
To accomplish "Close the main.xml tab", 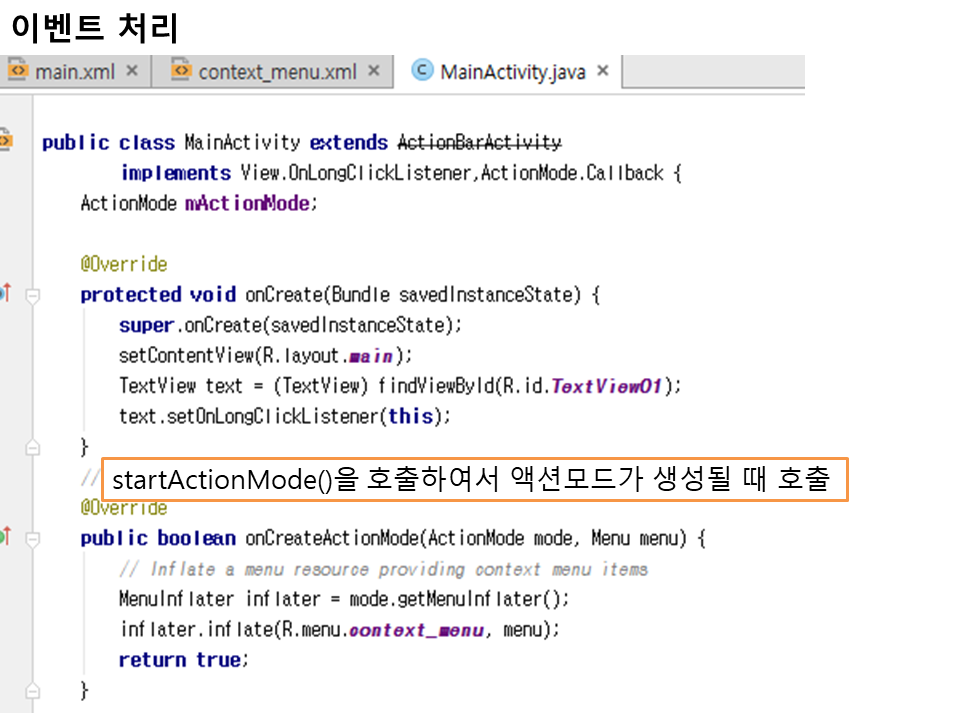I will point(133,71).
